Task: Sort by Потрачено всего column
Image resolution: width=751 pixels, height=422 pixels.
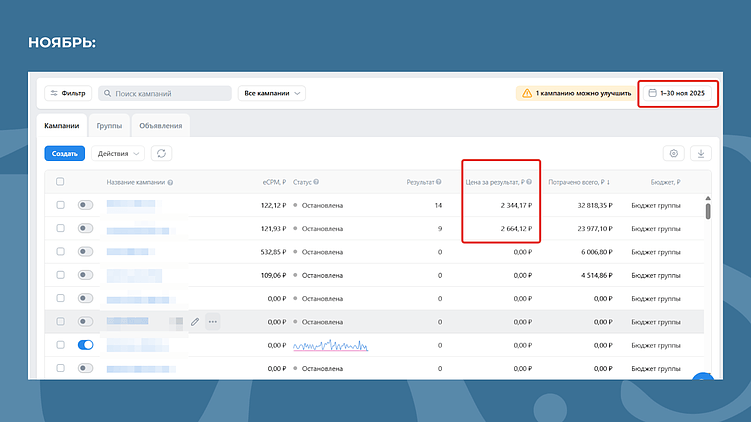Action: pyautogui.click(x=579, y=182)
